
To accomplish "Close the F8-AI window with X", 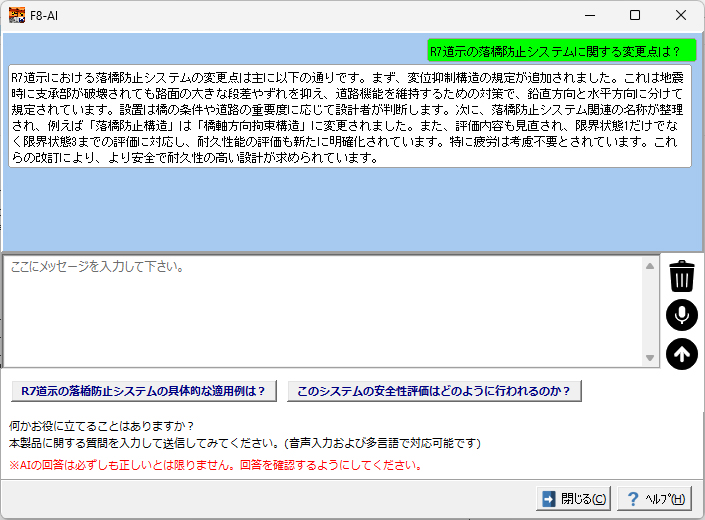I will [x=681, y=15].
